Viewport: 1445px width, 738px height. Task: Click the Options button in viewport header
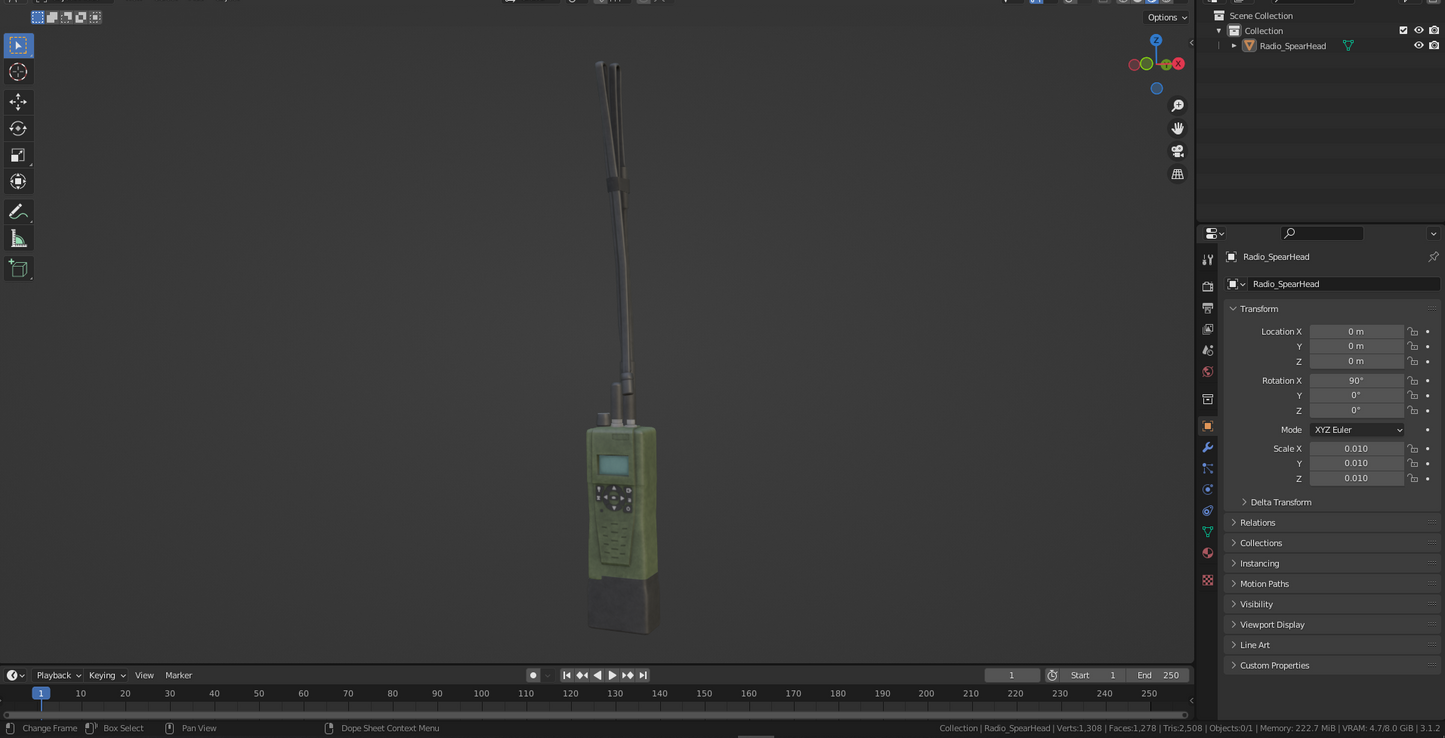(1166, 17)
